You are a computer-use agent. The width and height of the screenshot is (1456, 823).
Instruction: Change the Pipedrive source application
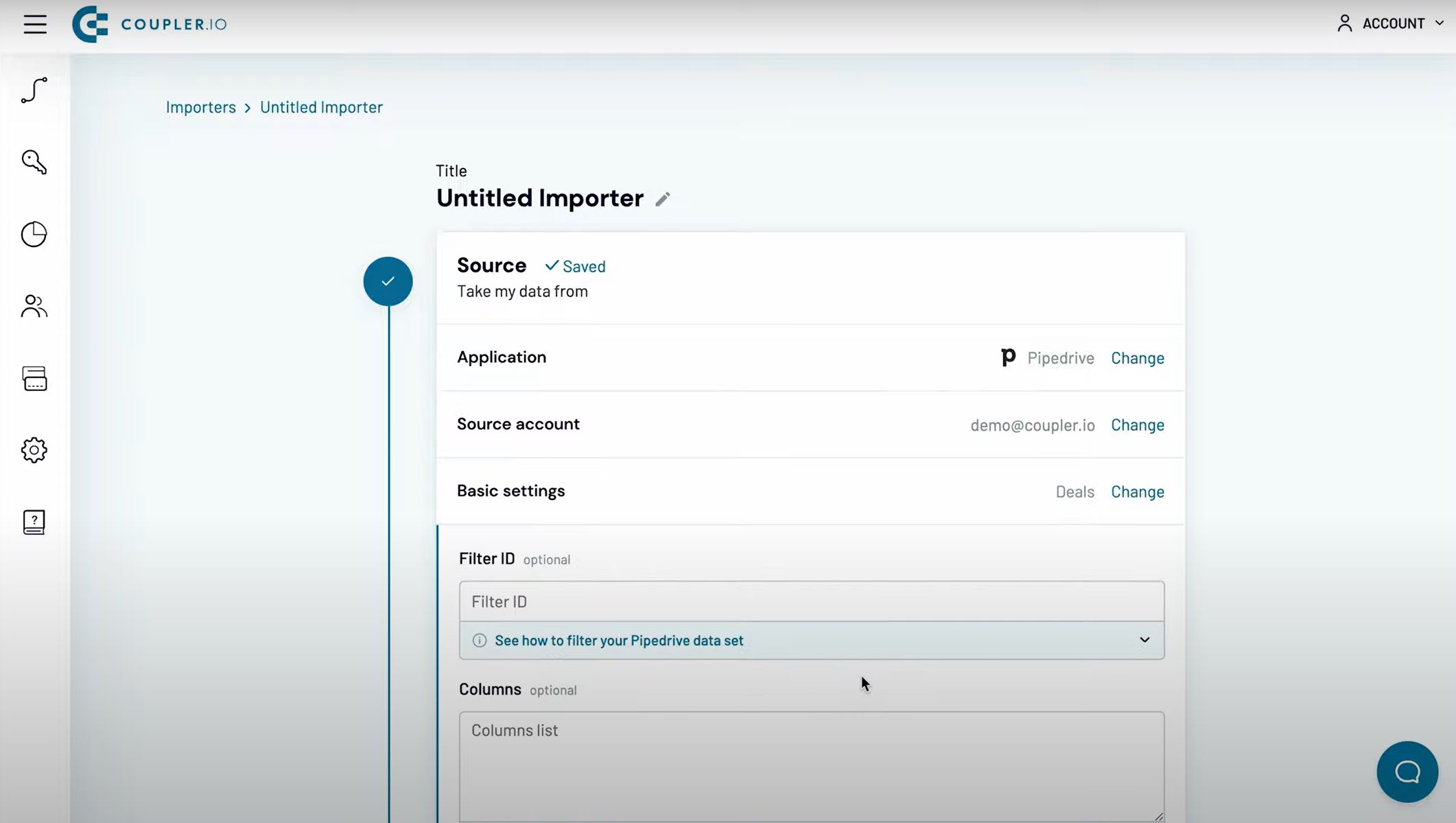[x=1137, y=357]
